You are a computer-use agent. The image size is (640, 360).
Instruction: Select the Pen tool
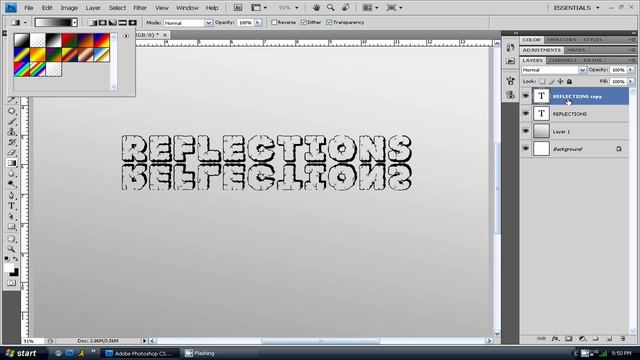tap(11, 195)
